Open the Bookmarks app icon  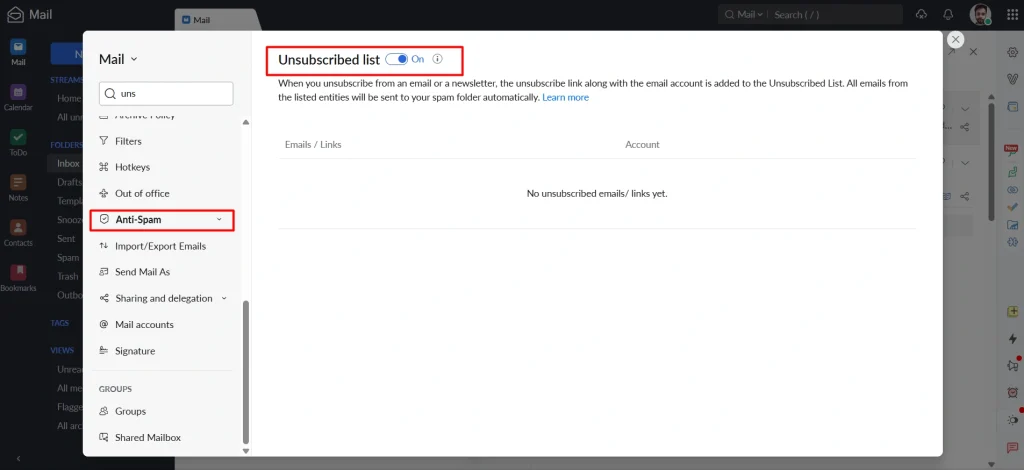pyautogui.click(x=18, y=277)
